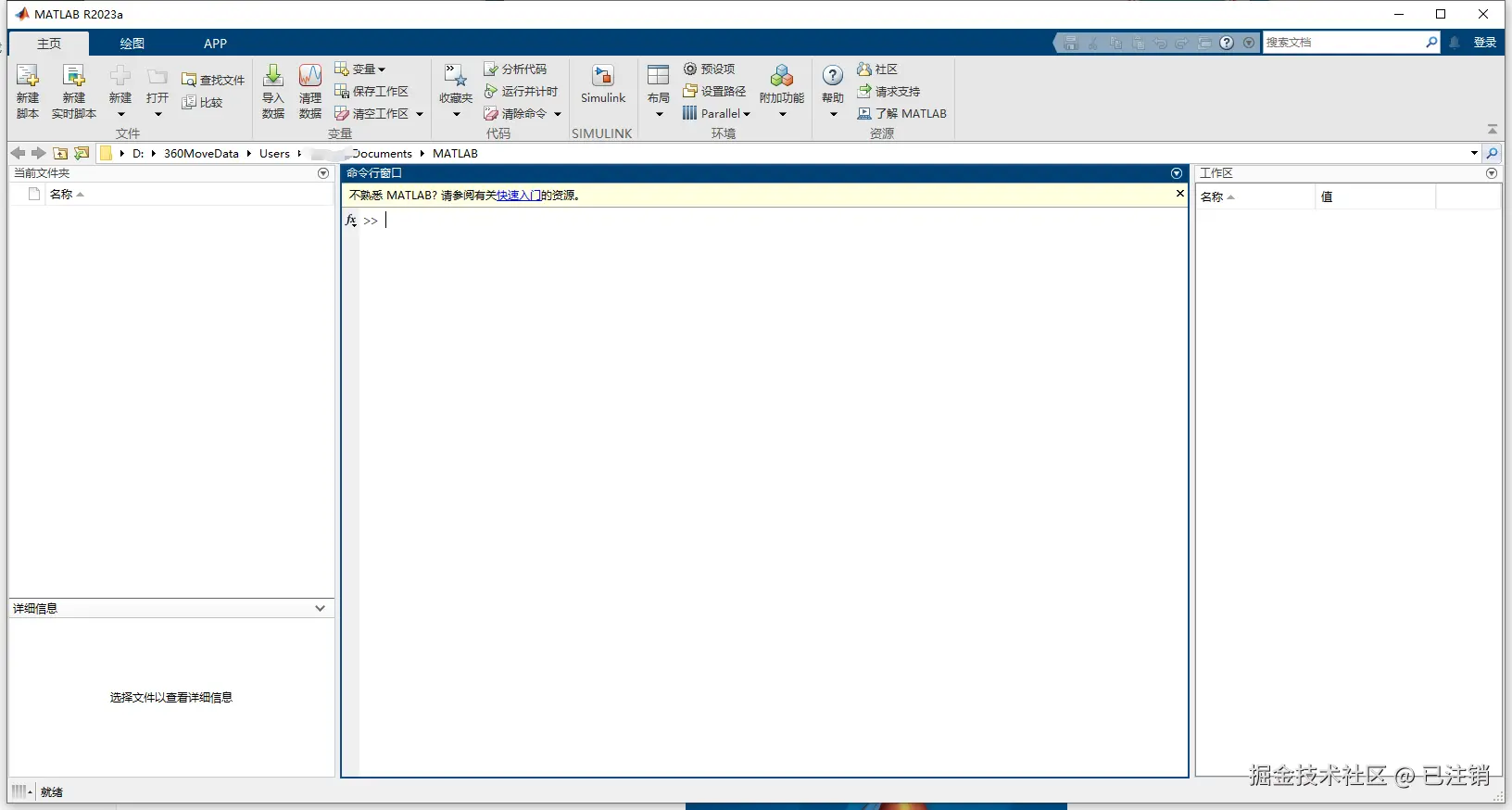Select MATLAB folder in the address path
Viewport: 1512px width, 810px height.
point(455,154)
